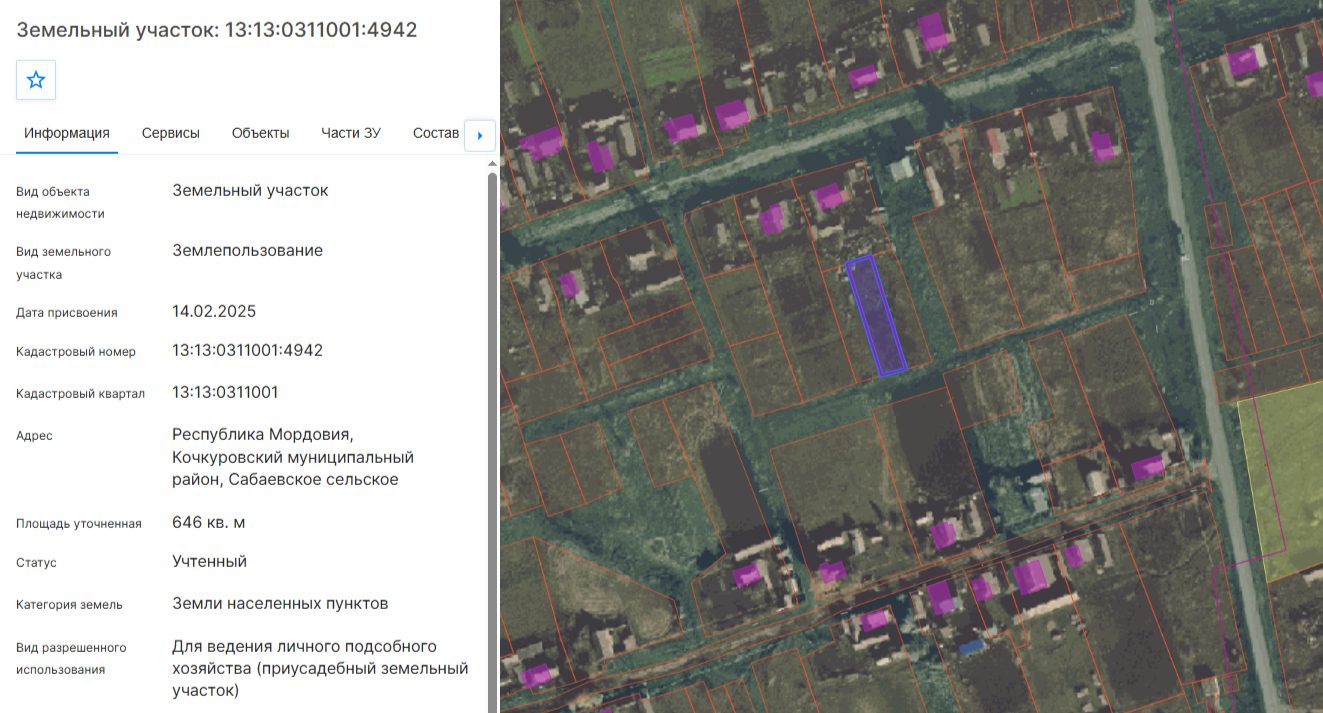This screenshot has height=713, width=1323.
Task: Click the address text starting Республика Мордовия
Action: tap(293, 457)
